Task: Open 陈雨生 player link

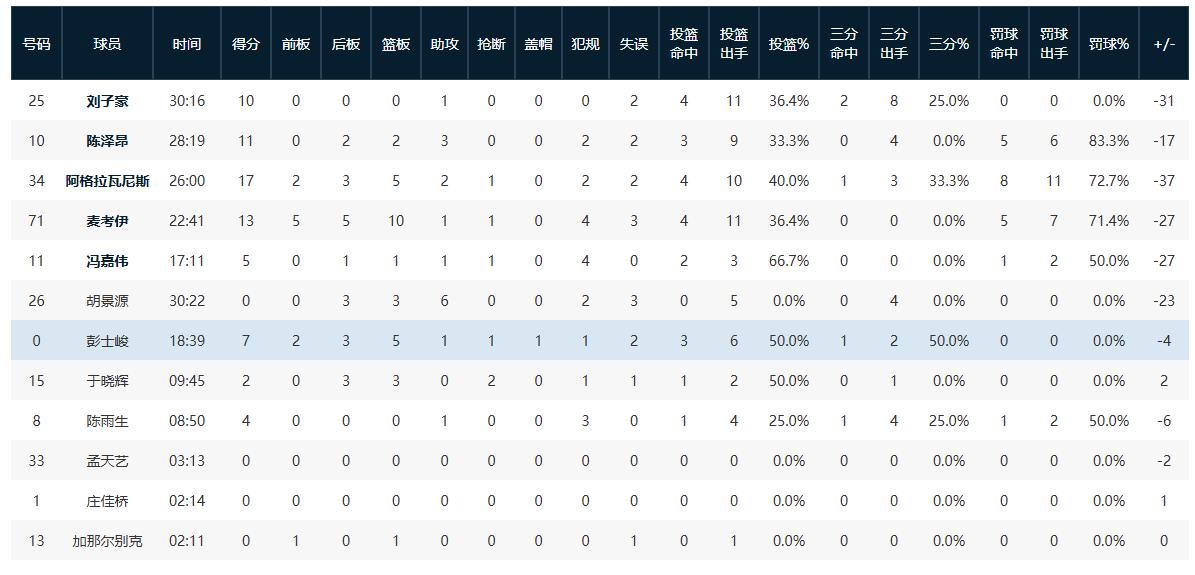Action: (107, 421)
